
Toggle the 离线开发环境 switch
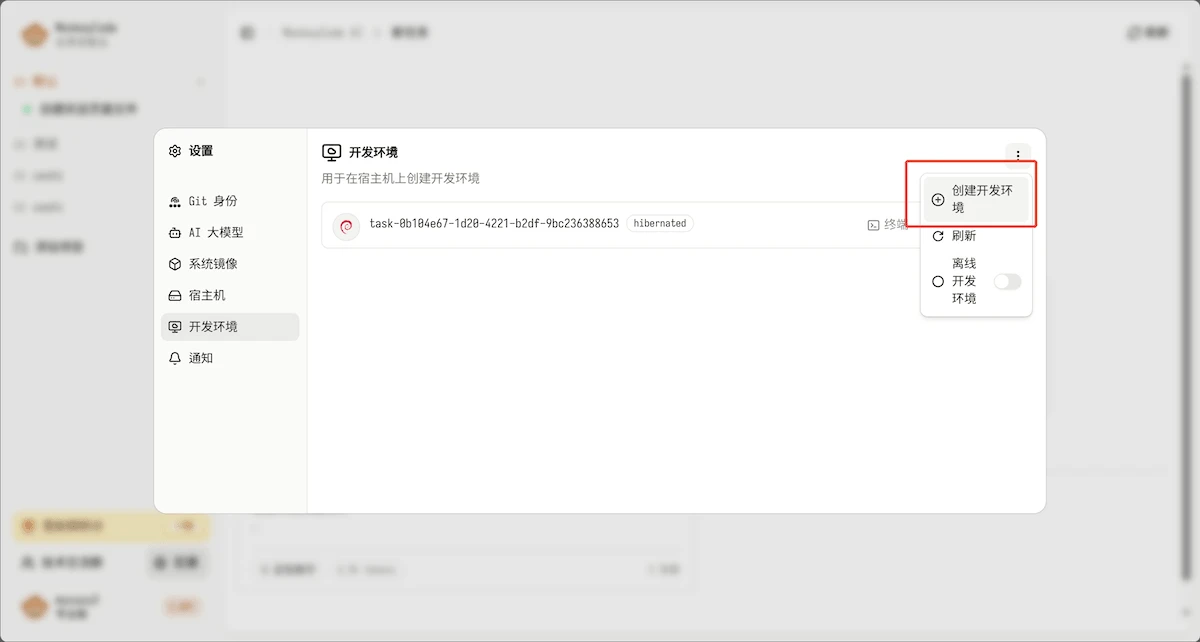1007,282
